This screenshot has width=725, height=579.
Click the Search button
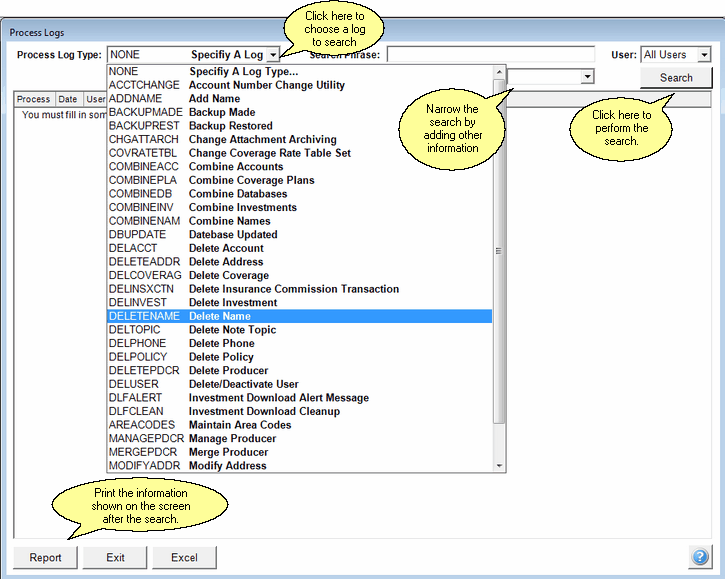point(676,78)
